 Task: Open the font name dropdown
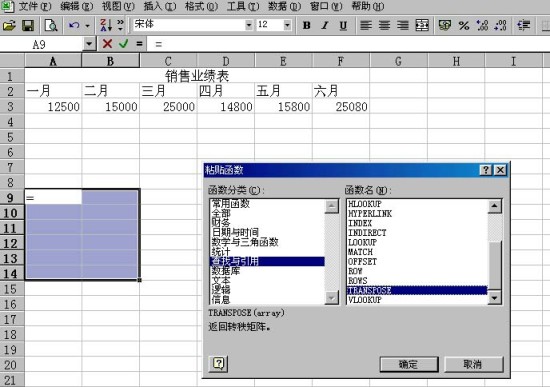[x=248, y=25]
